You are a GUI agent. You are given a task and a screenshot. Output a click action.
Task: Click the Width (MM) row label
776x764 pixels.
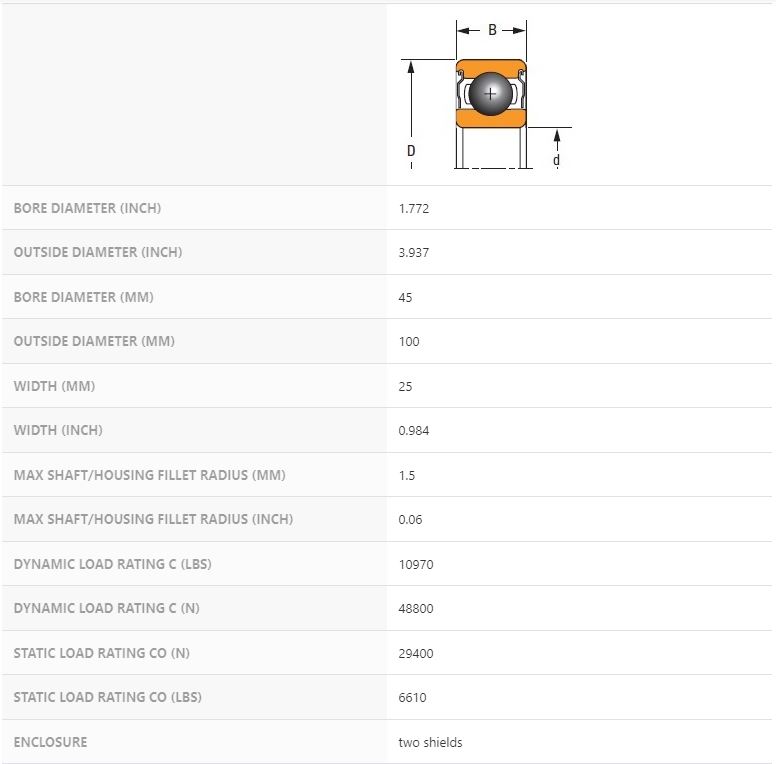pyautogui.click(x=54, y=386)
